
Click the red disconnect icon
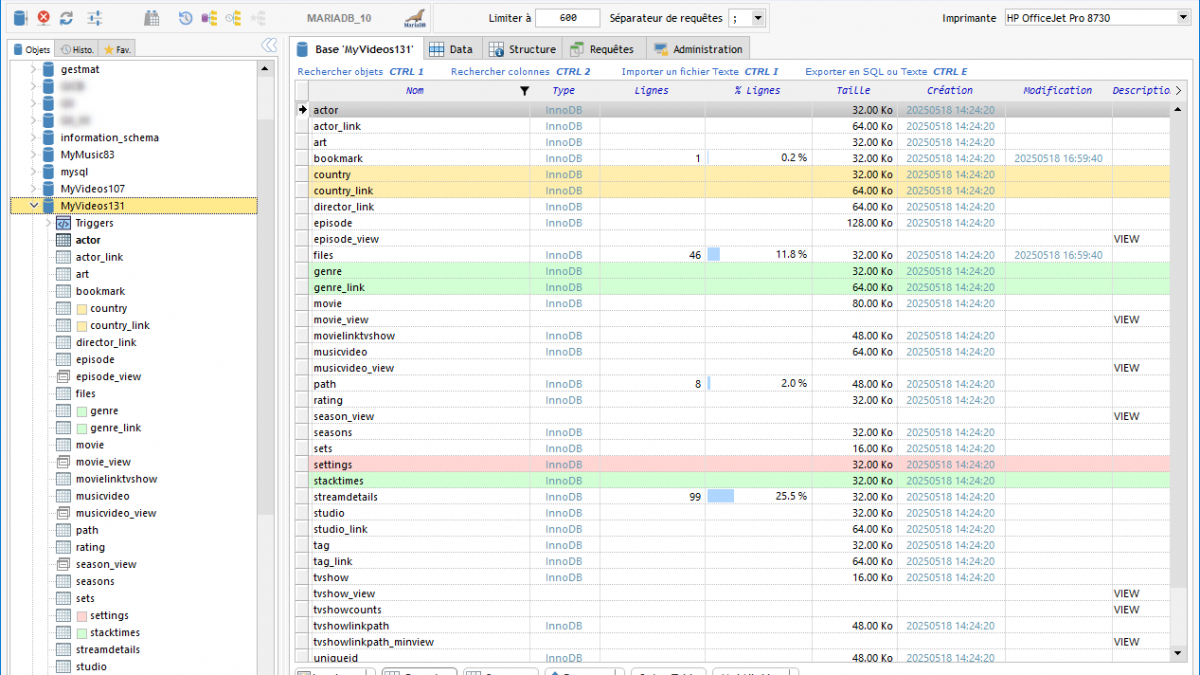coord(44,18)
